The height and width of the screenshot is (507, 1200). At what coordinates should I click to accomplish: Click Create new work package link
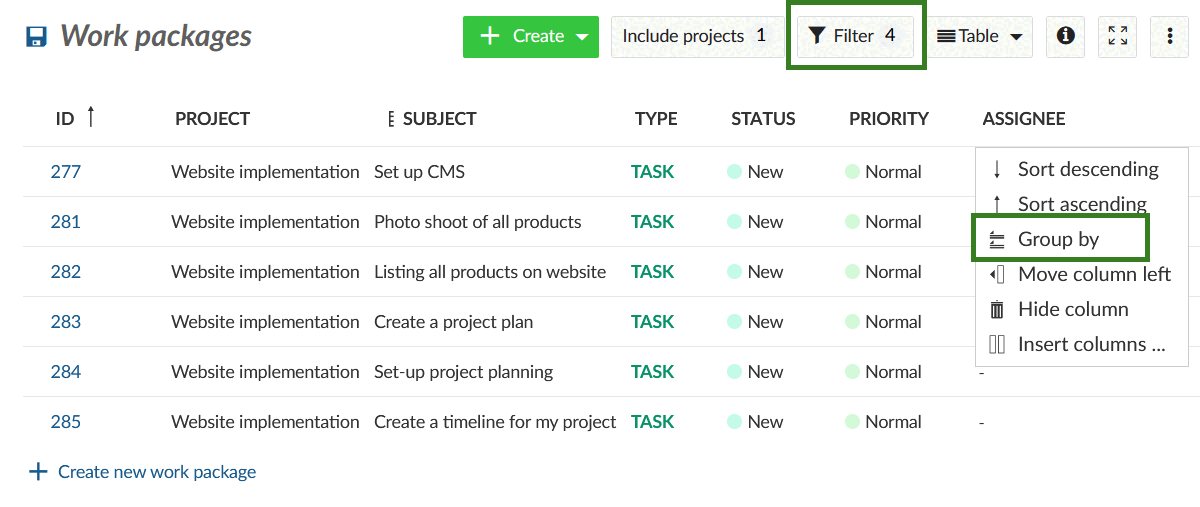[x=157, y=472]
